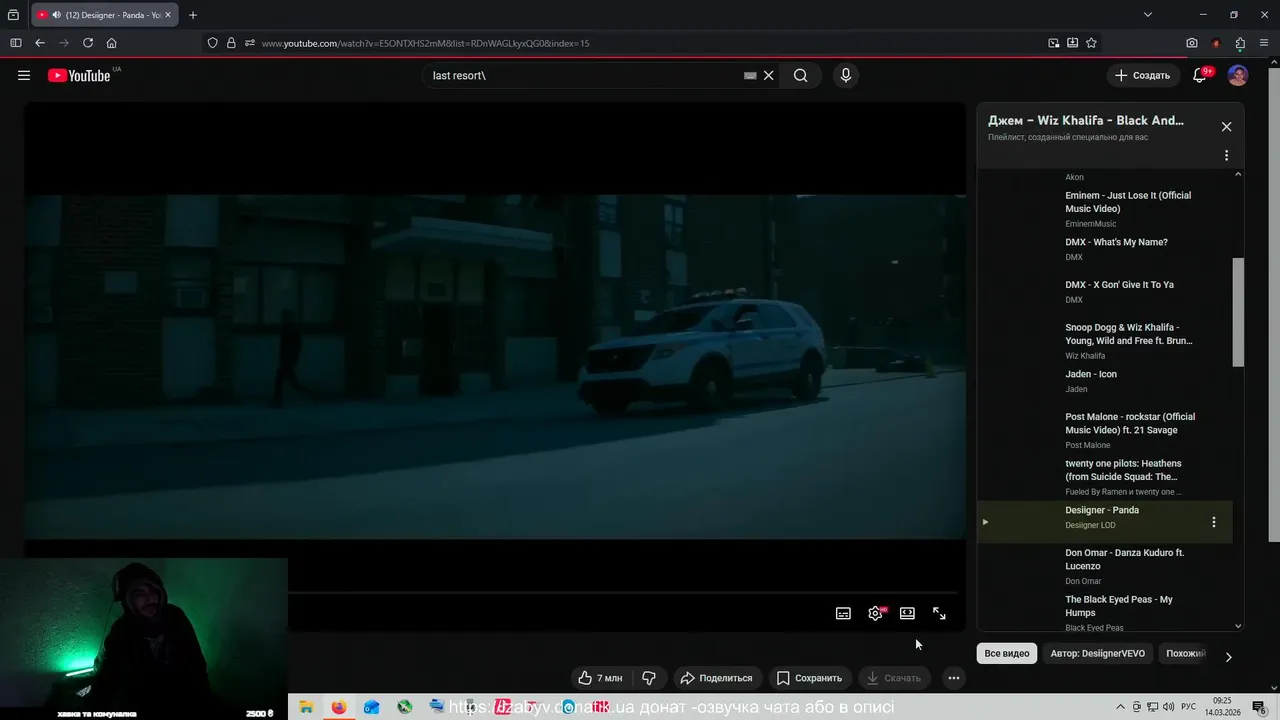List all tabs dropdown arrow
The width and height of the screenshot is (1280, 720).
coord(1148,15)
